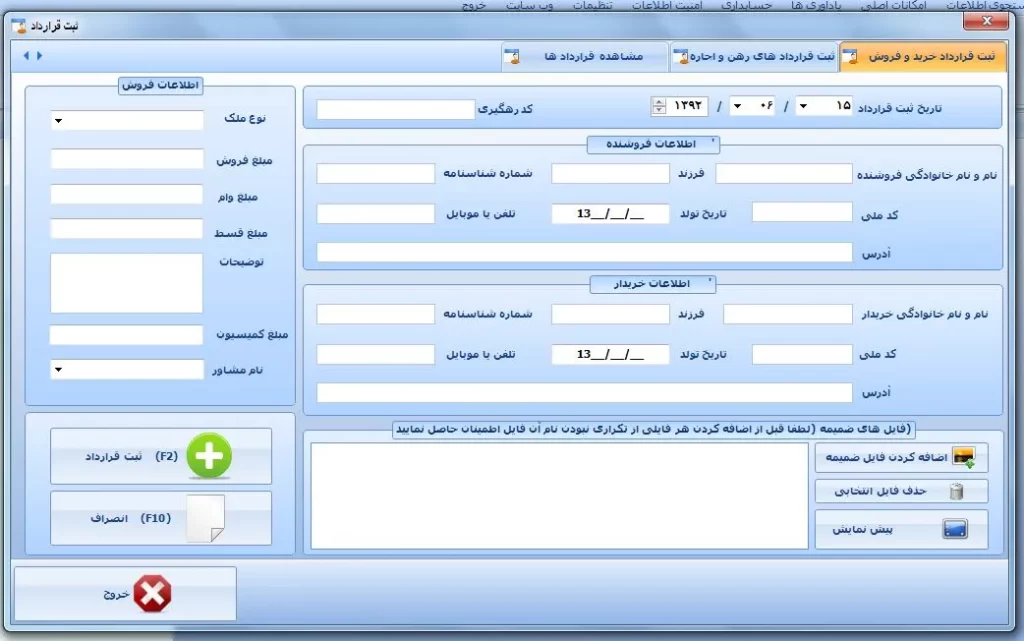Open the contract date day dropdown showing ۱۵
This screenshot has width=1024, height=641.
click(803, 106)
